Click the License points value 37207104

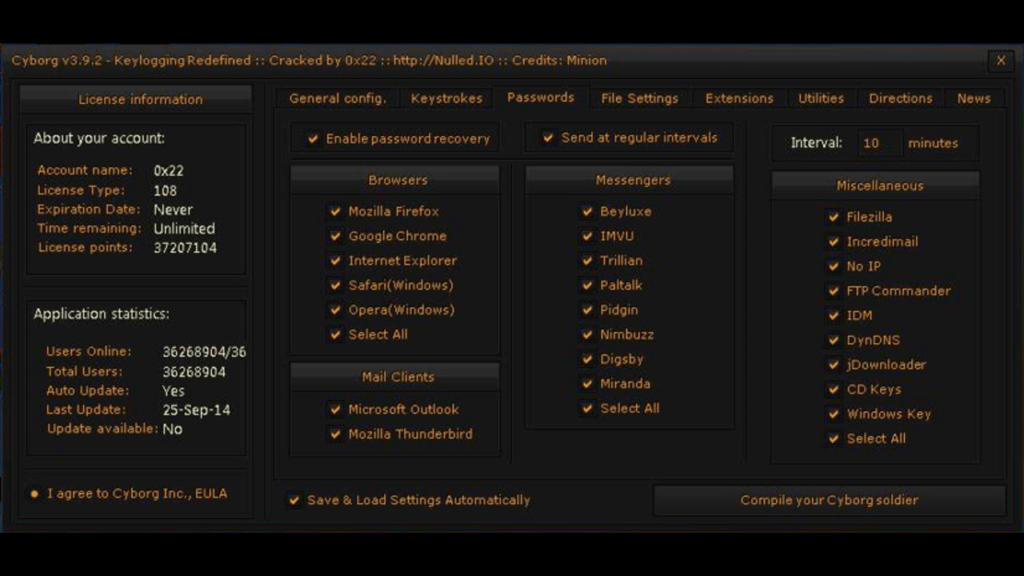point(185,248)
